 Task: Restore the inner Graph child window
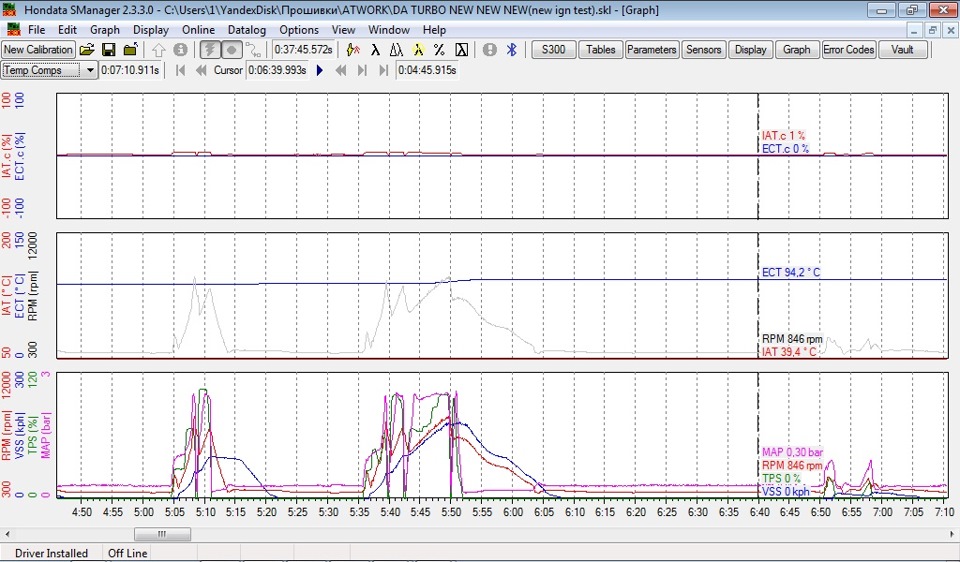click(x=932, y=30)
